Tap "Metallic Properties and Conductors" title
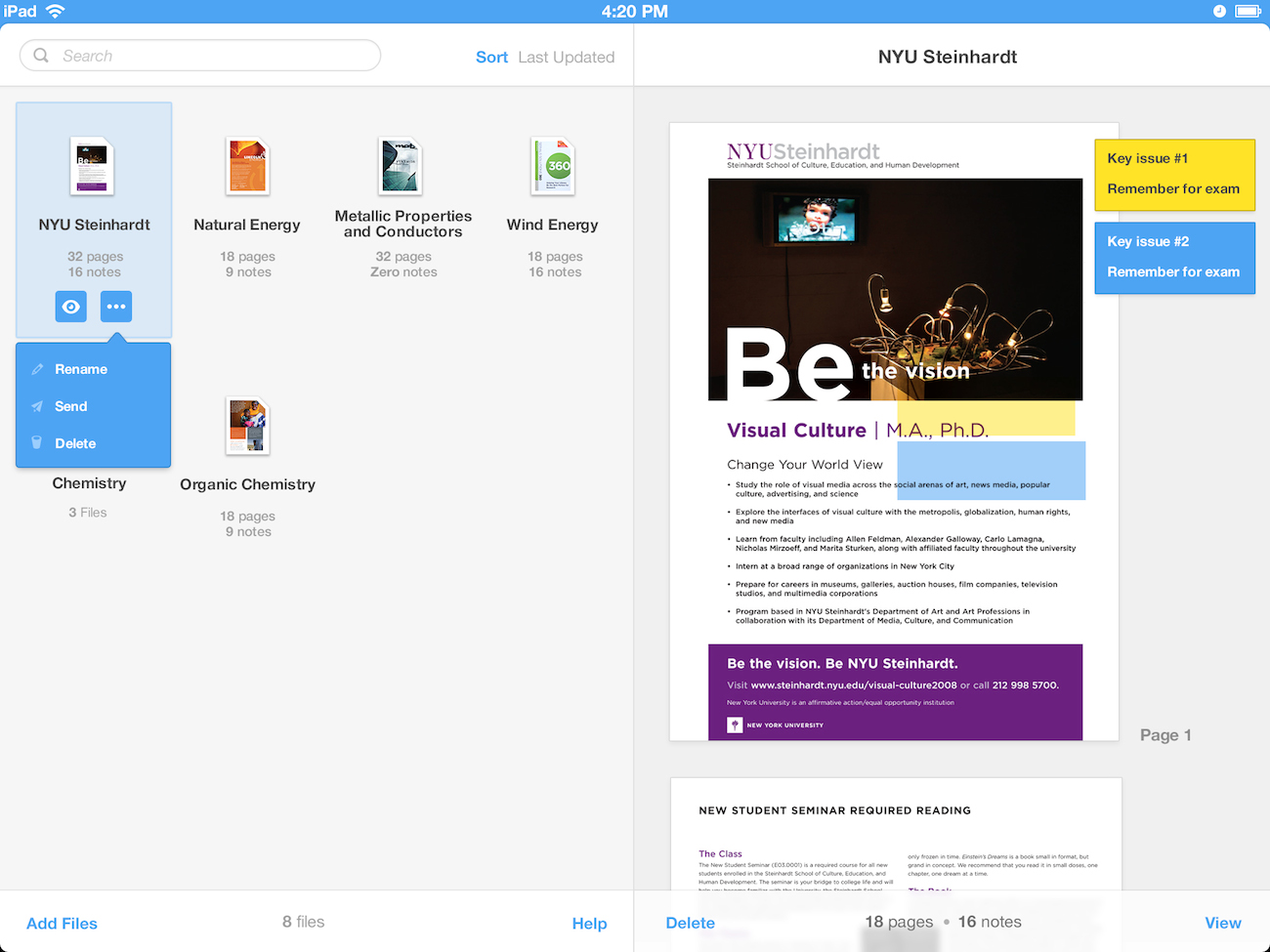Image resolution: width=1270 pixels, height=952 pixels. (403, 224)
